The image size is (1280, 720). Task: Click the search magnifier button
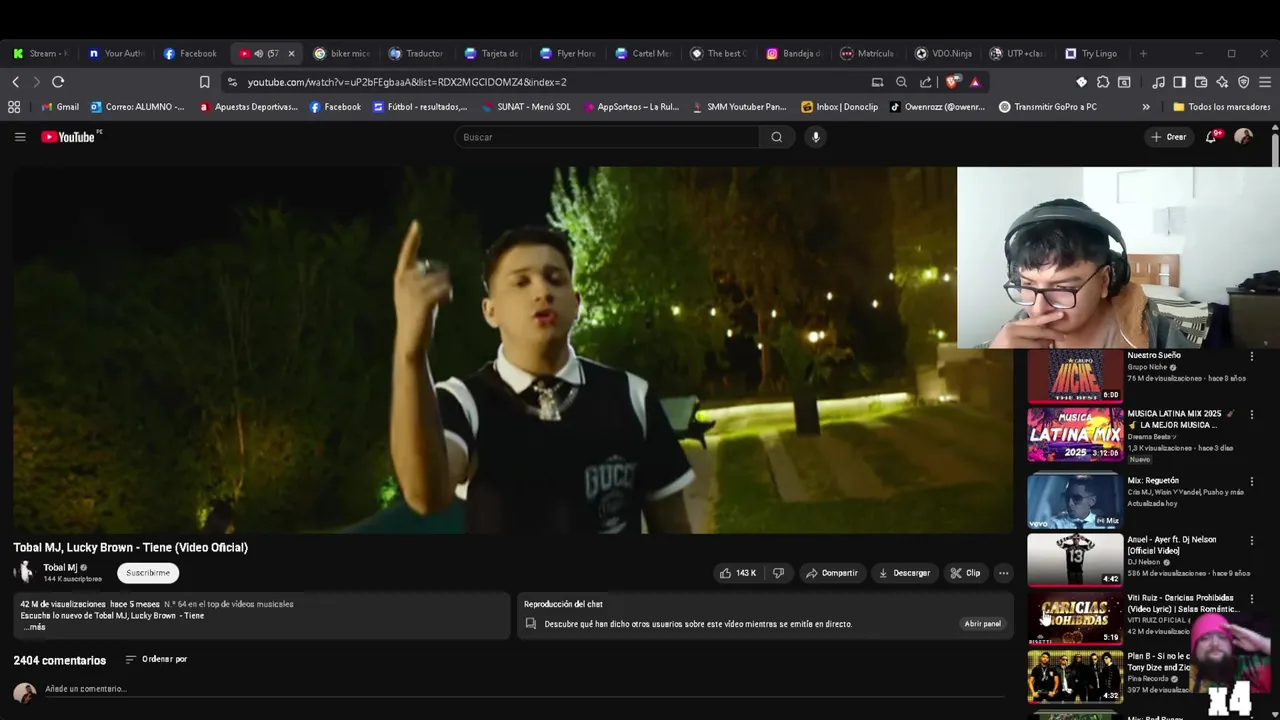[x=777, y=137]
